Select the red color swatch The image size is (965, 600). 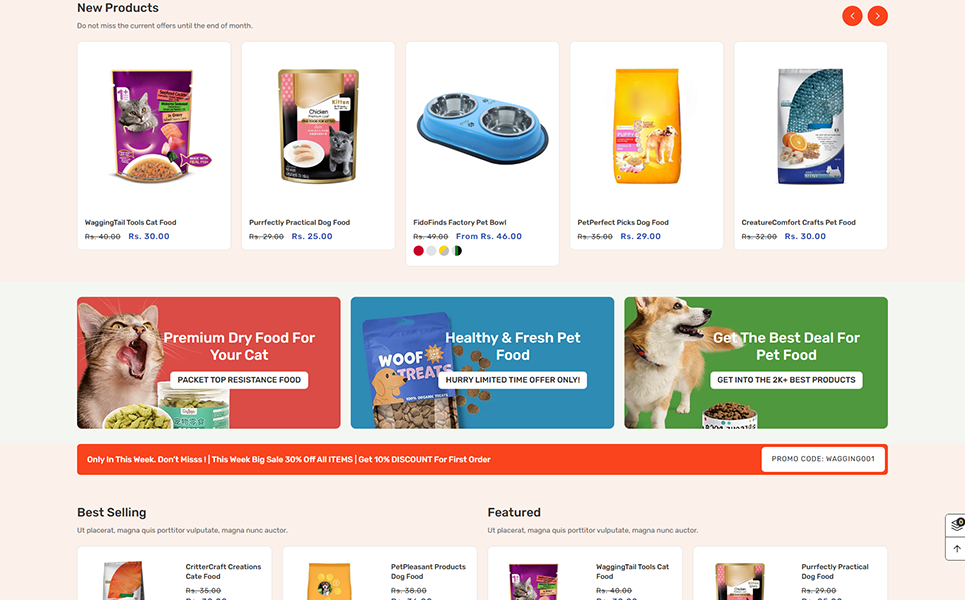pos(418,250)
